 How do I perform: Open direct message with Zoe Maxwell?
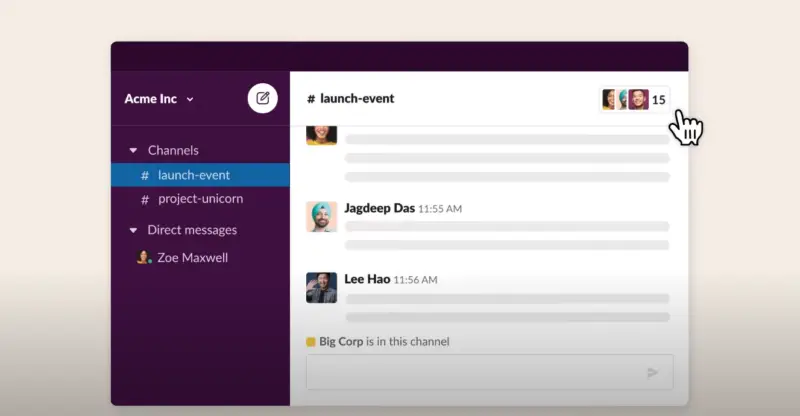(193, 258)
